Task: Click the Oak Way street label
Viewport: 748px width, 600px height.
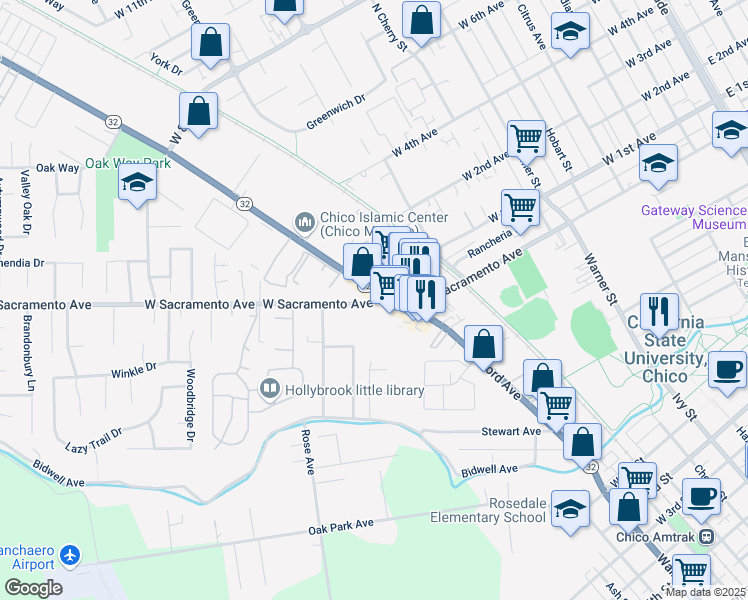Action: tap(57, 168)
